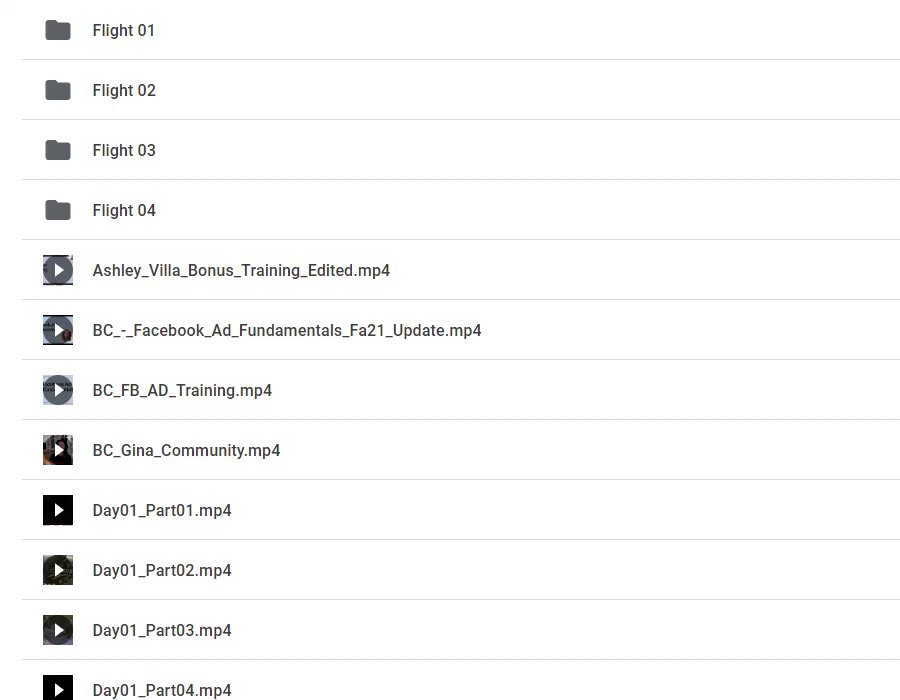900x700 pixels.
Task: Click the BC Facebook Ad Fundamentals video thumbnail
Action: coord(58,330)
